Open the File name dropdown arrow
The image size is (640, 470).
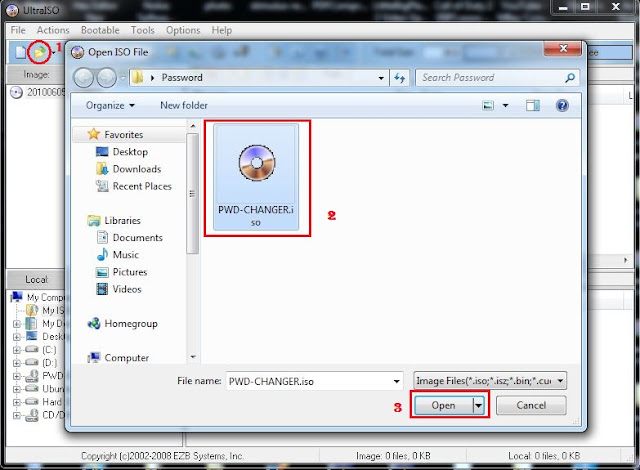pos(396,381)
